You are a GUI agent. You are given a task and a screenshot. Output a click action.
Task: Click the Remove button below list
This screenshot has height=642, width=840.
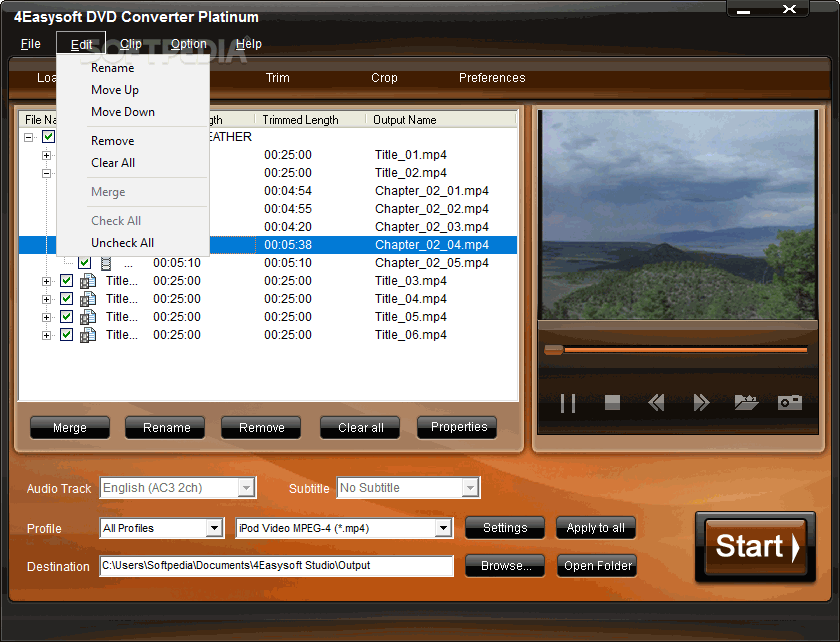[261, 428]
